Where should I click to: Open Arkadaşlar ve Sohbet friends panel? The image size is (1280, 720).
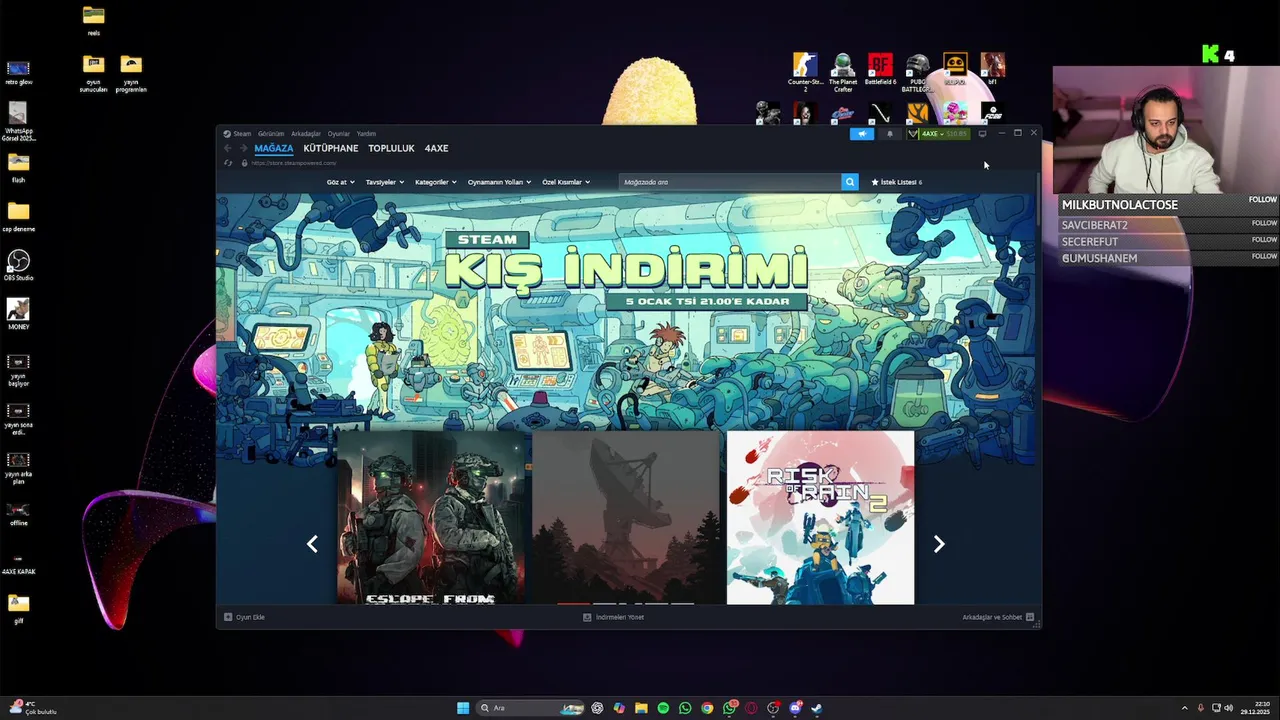[998, 617]
